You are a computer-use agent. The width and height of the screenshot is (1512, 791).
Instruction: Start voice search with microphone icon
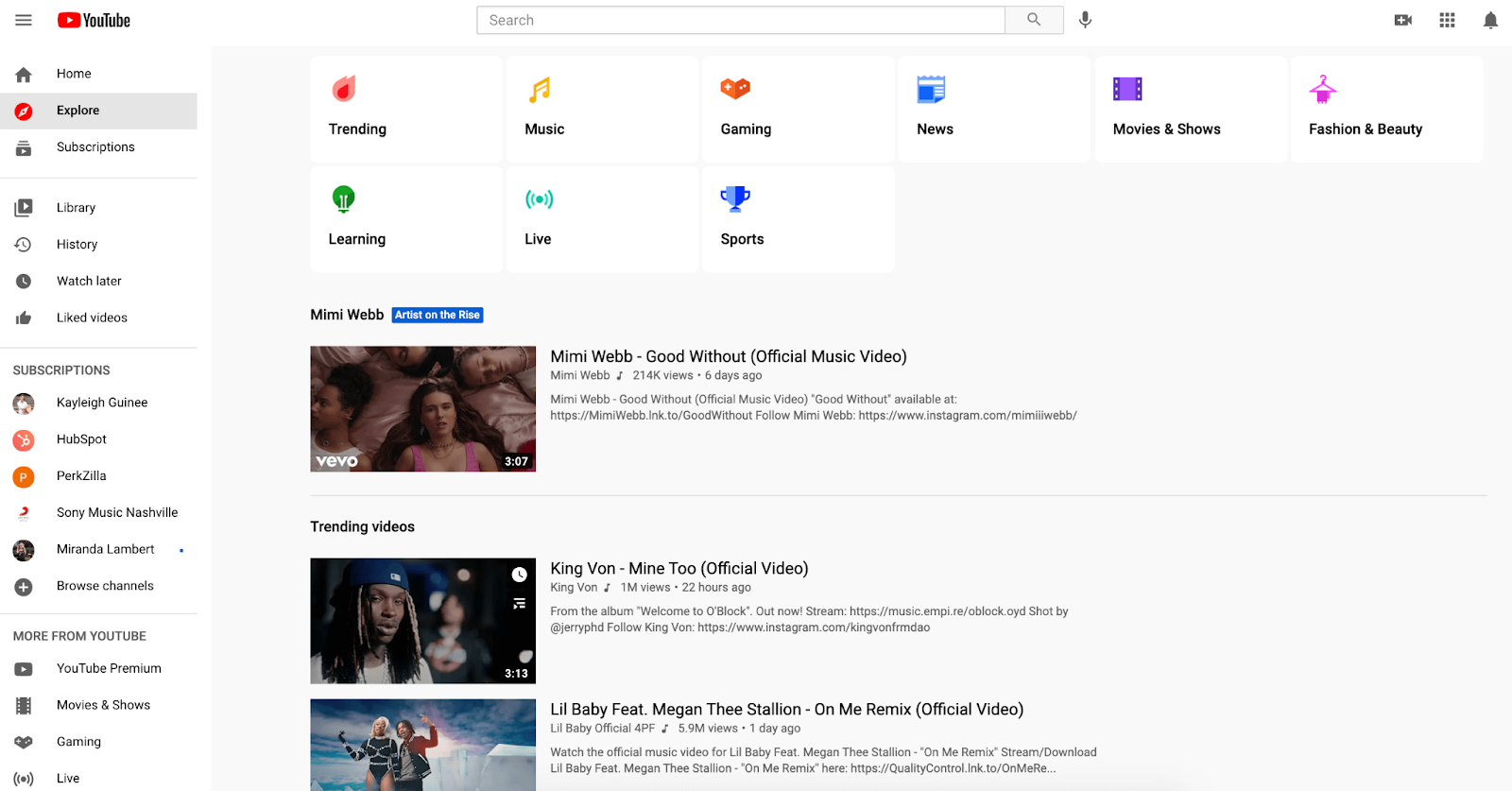click(x=1085, y=20)
